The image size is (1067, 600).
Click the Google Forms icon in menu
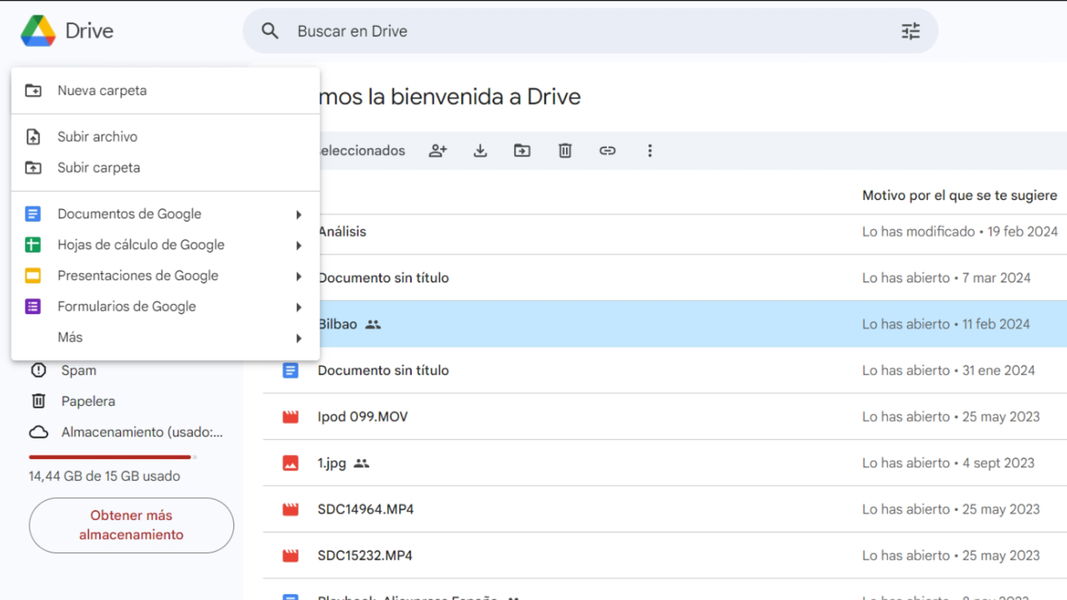point(33,306)
